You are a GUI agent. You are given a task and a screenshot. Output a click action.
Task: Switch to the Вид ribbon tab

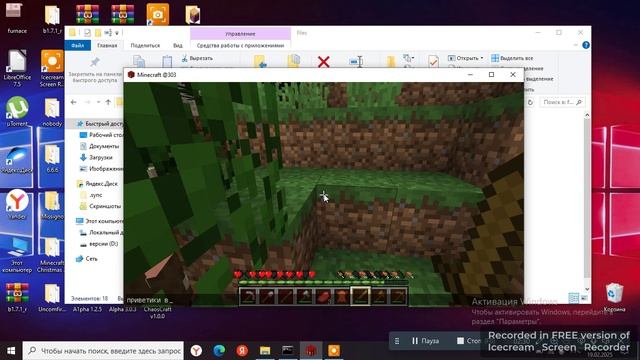click(x=178, y=45)
